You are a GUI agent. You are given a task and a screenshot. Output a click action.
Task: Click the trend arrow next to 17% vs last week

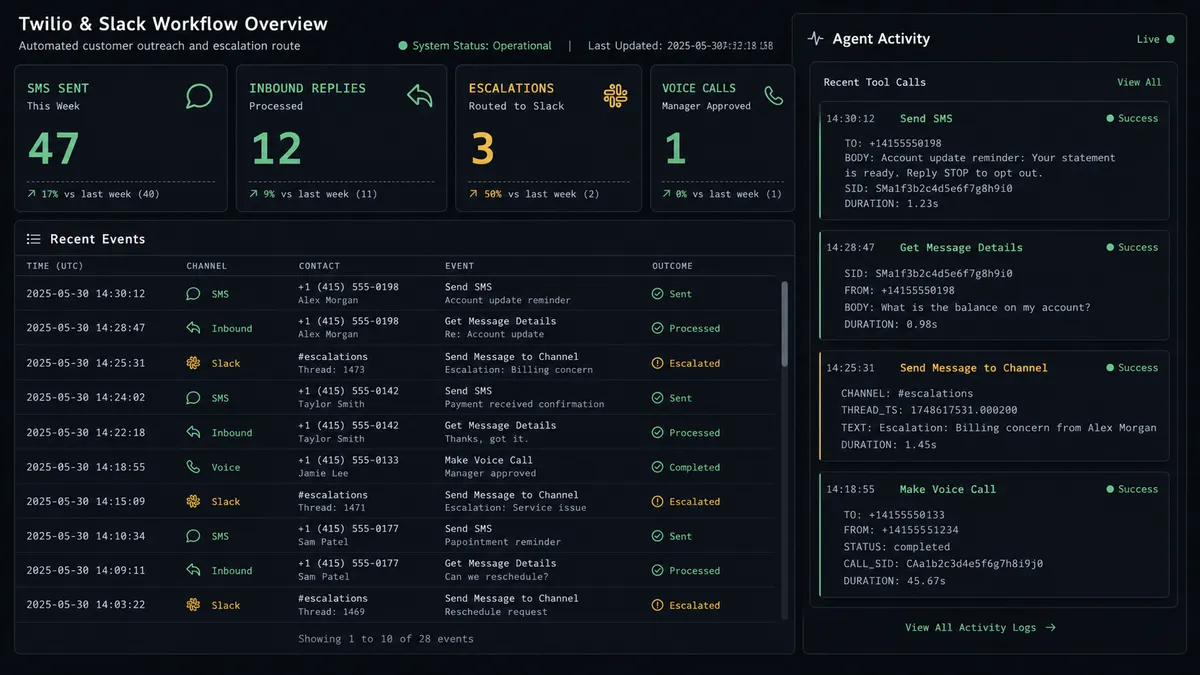click(31, 194)
